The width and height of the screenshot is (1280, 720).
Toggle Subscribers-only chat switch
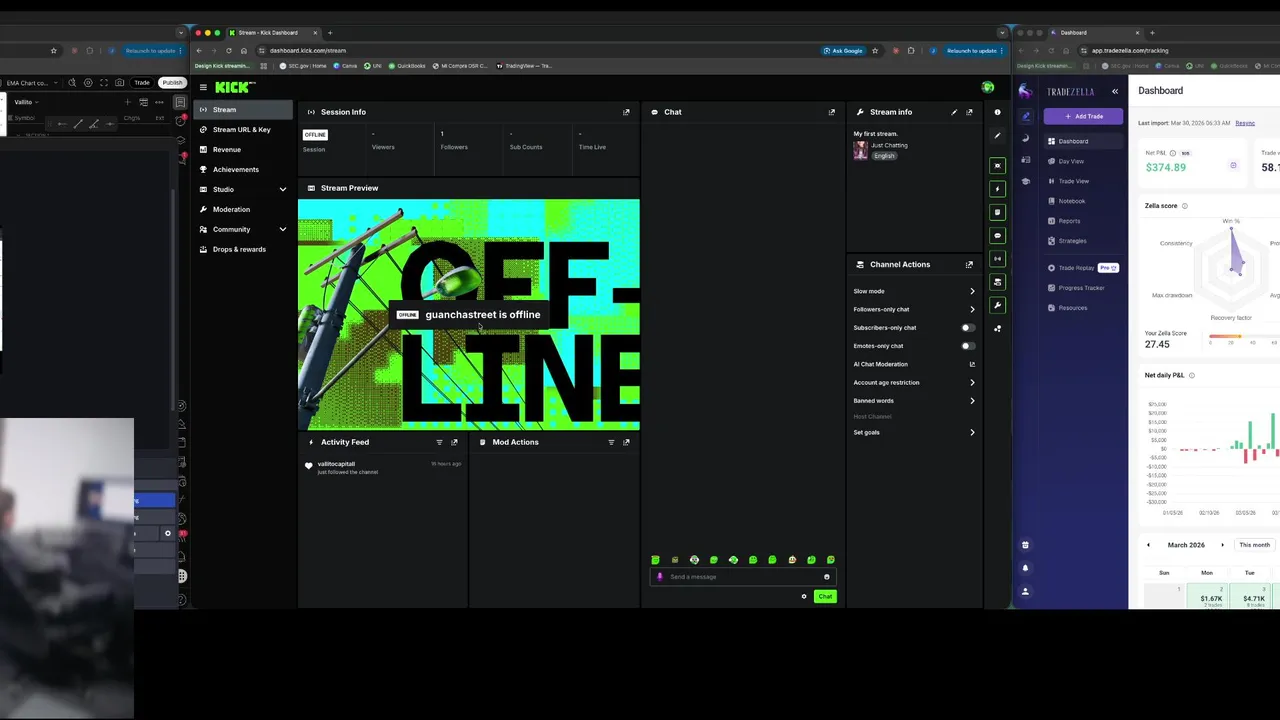(967, 328)
